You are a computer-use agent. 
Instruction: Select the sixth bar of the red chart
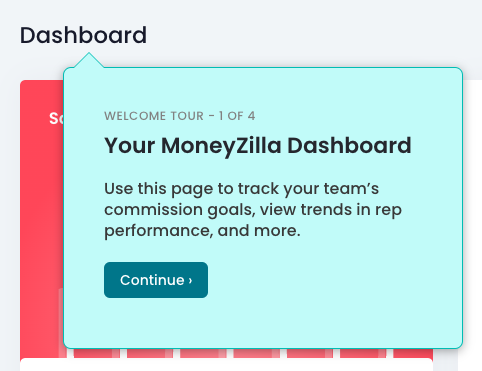(310, 353)
